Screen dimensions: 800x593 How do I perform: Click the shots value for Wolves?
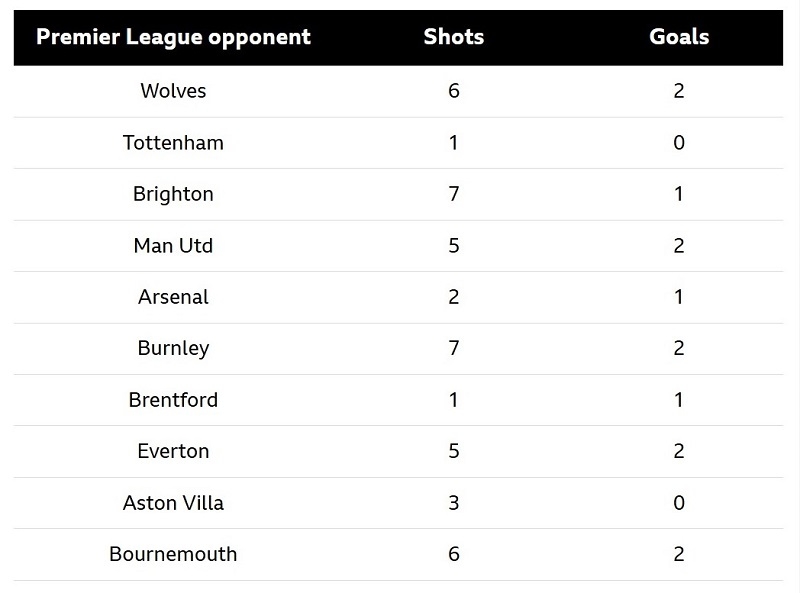pyautogui.click(x=453, y=91)
